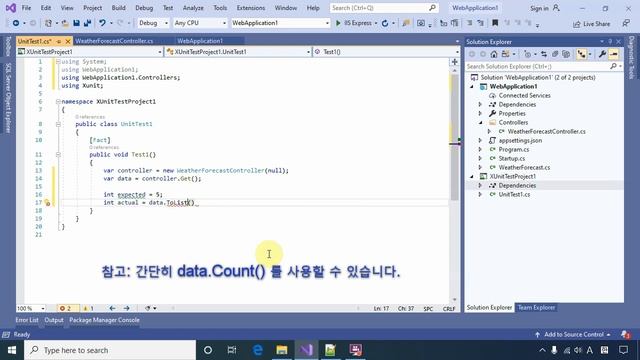Open the Test menu

(x=168, y=8)
